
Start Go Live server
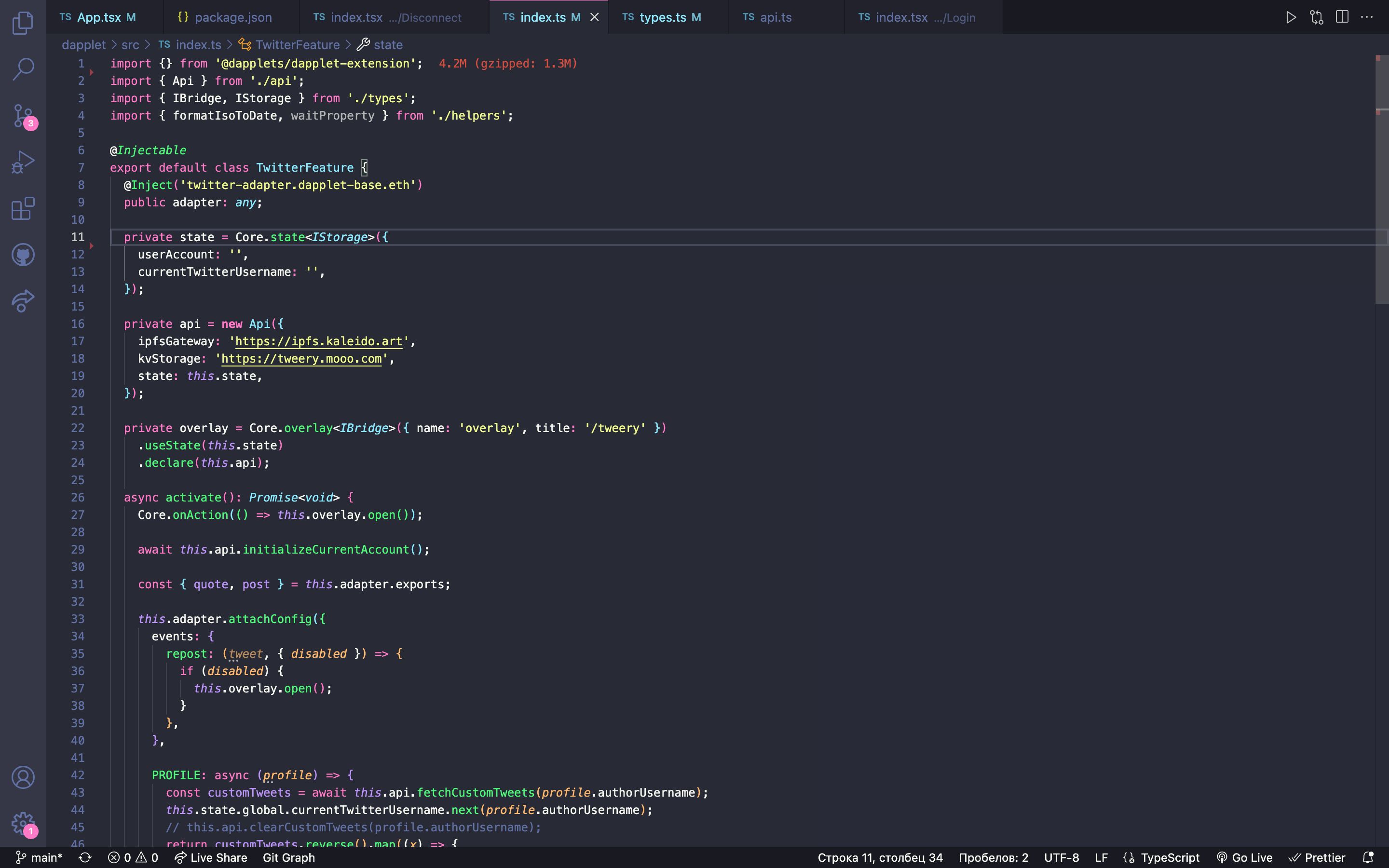pyautogui.click(x=1244, y=858)
